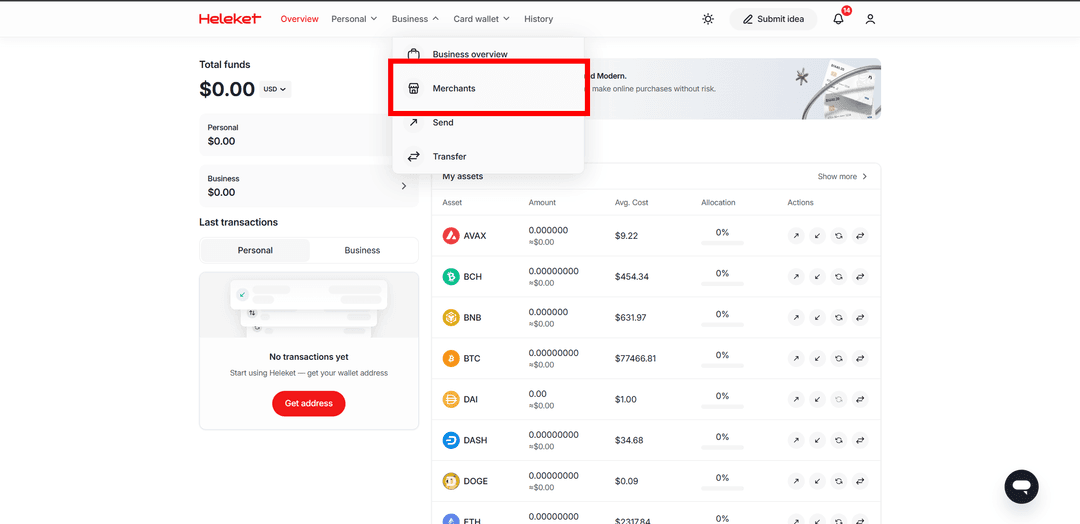Click receive arrow in DAI row
The height and width of the screenshot is (524, 1080).
click(x=817, y=399)
